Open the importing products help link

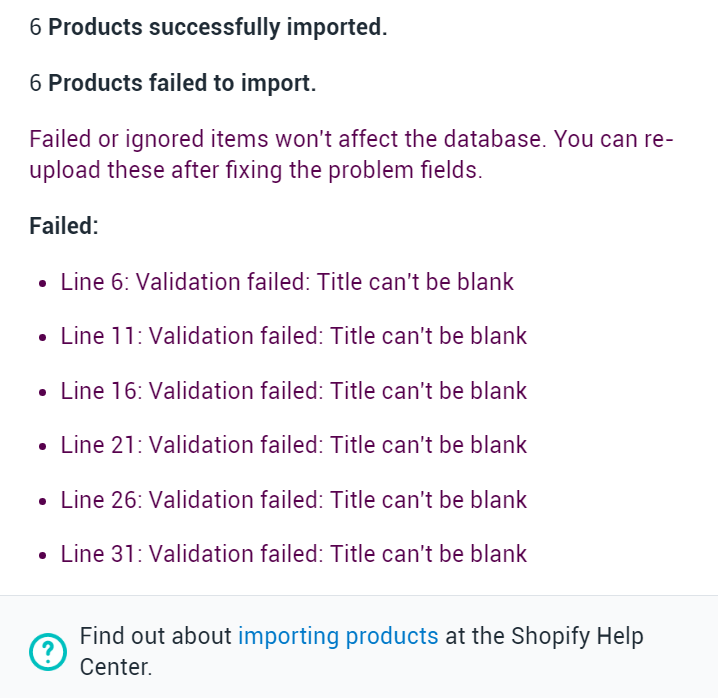(338, 636)
